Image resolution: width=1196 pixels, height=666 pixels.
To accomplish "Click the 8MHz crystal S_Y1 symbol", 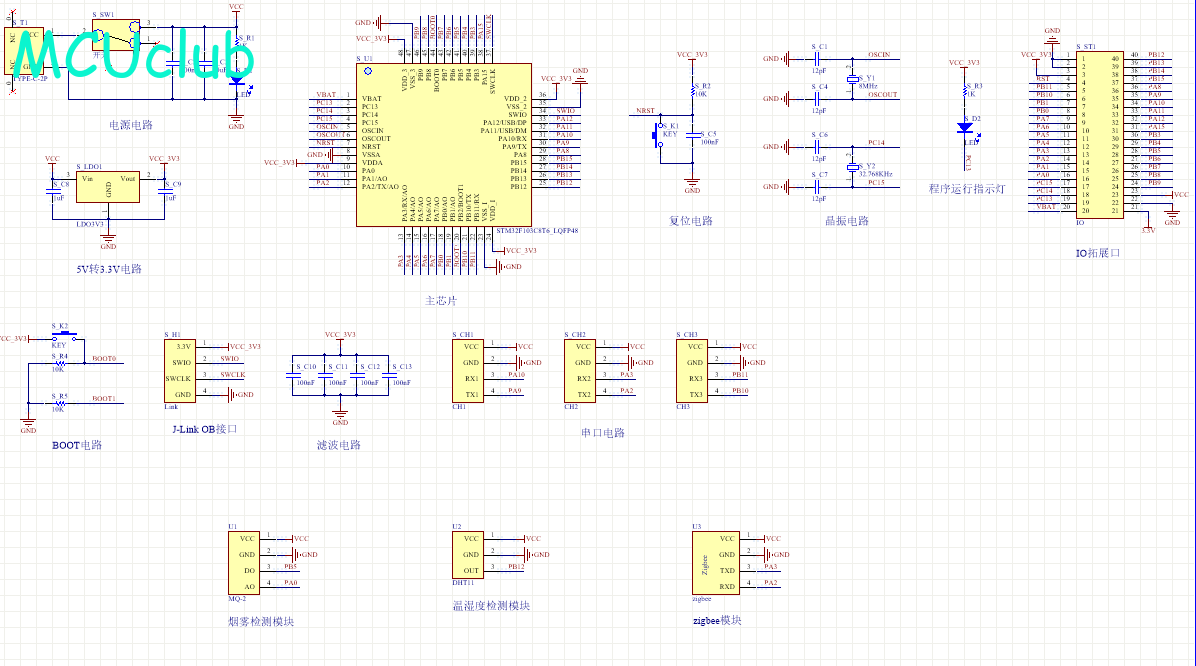I will point(853,79).
